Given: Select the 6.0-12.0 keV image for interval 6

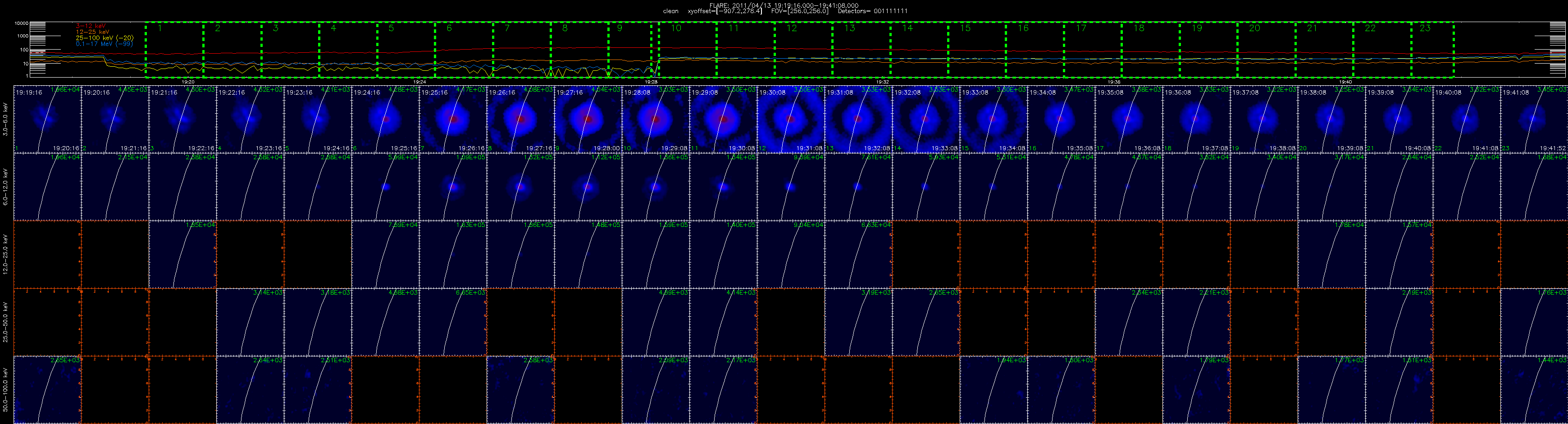Looking at the screenshot, I should 385,186.
